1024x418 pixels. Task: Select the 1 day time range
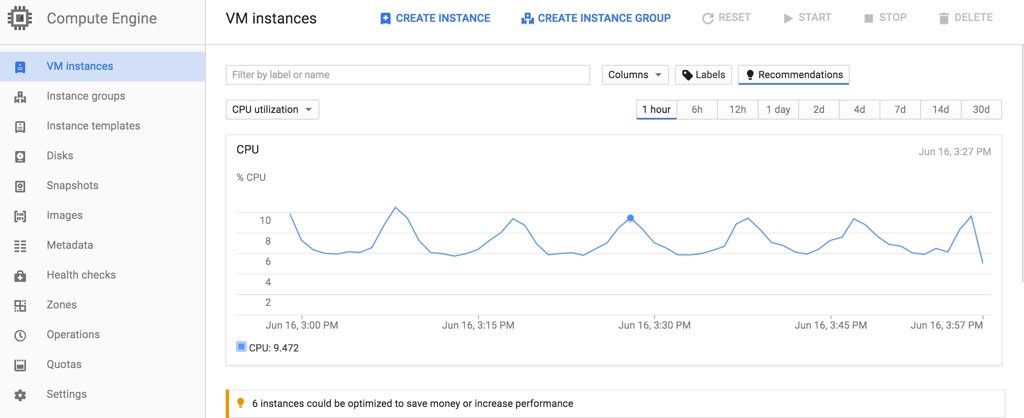pyautogui.click(x=778, y=110)
